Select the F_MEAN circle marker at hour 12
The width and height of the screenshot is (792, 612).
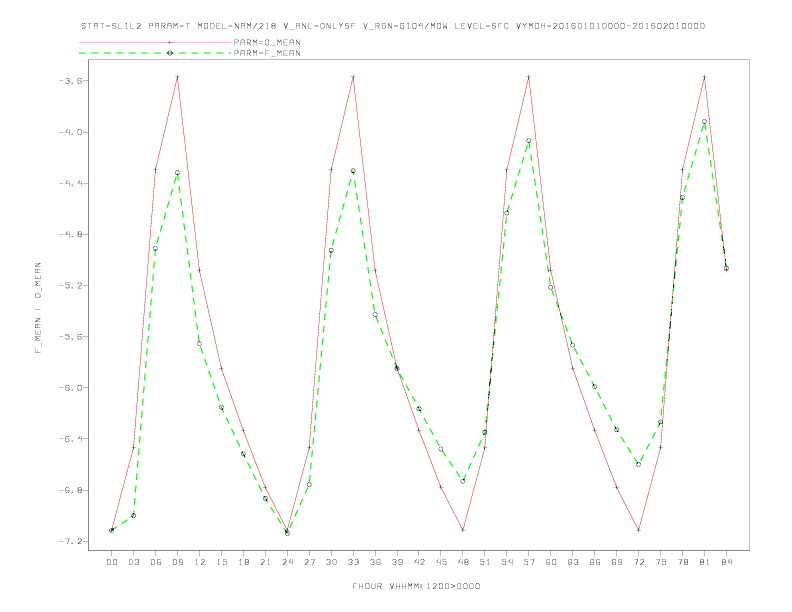(200, 344)
